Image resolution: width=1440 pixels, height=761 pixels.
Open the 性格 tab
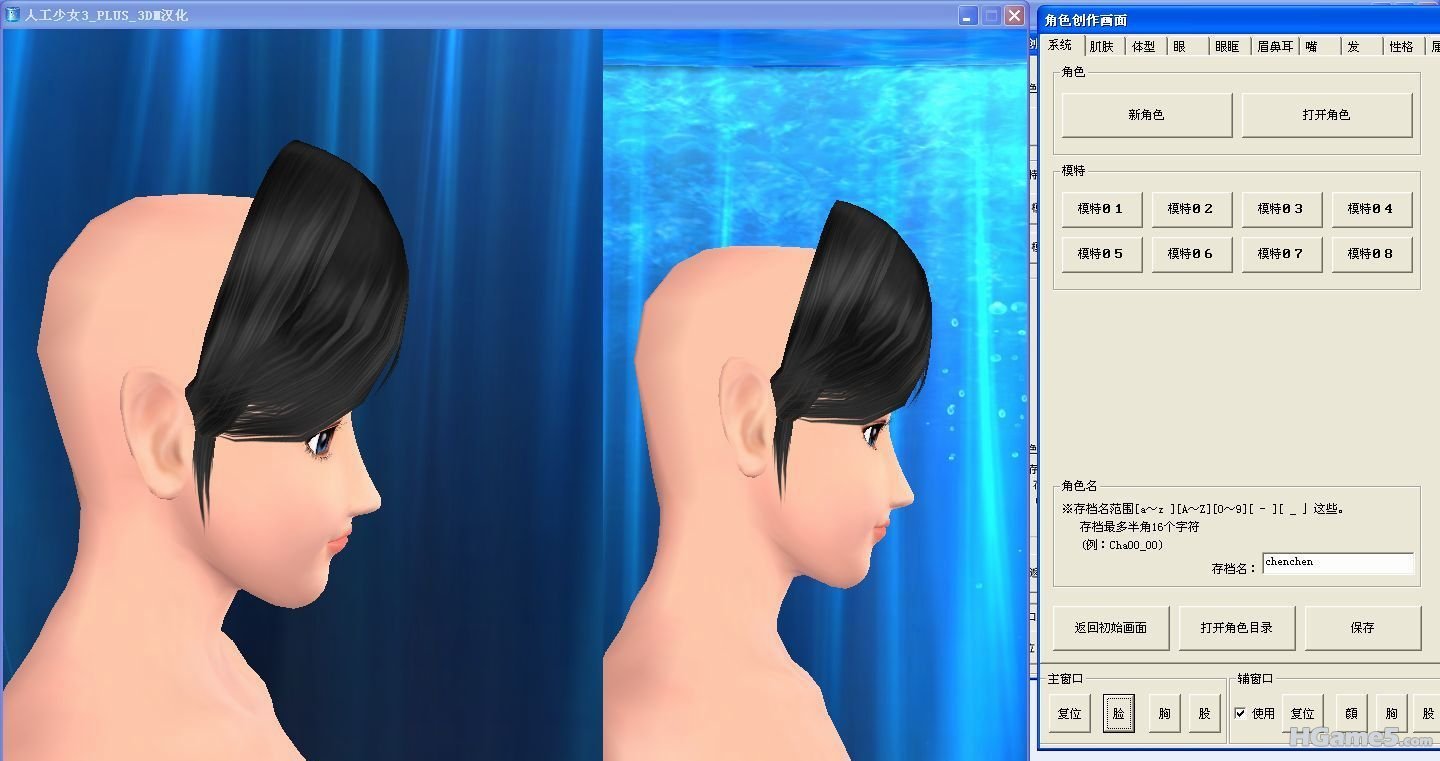1401,46
